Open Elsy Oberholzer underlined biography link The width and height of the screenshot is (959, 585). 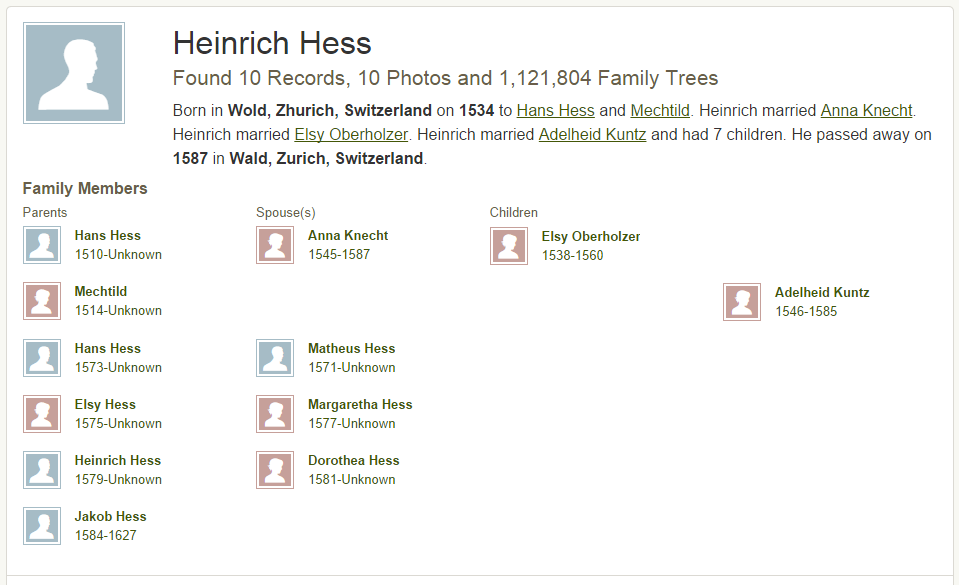tap(351, 135)
